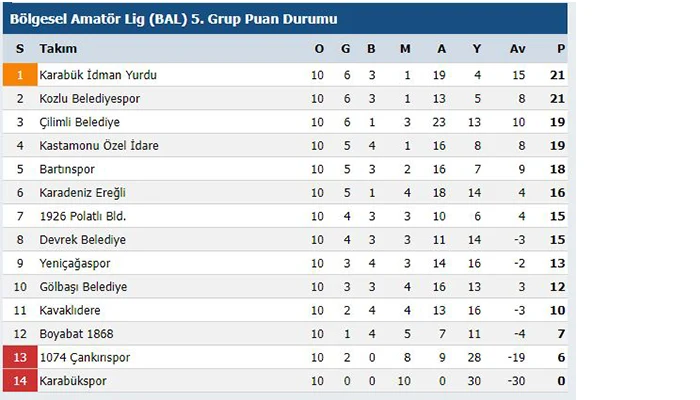Image resolution: width=700 pixels, height=400 pixels.
Task: Click Kastamonu Özel İdare team name
Action: (x=98, y=146)
